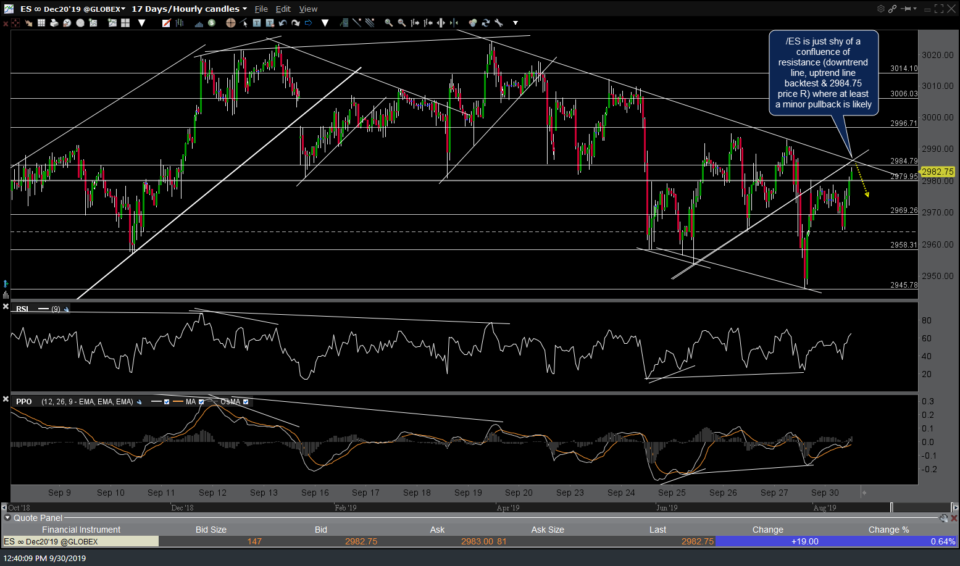Edit PPO settings via blue icon

click(x=139, y=402)
